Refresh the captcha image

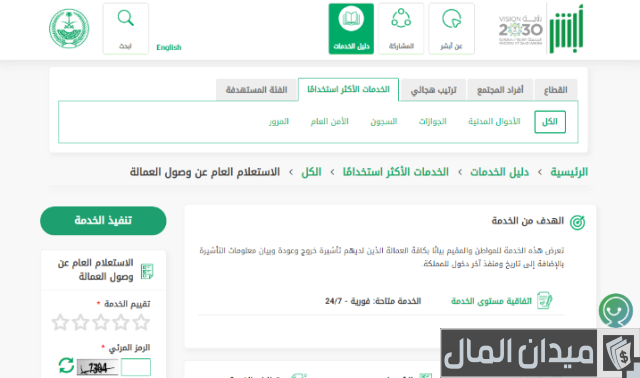[66, 366]
